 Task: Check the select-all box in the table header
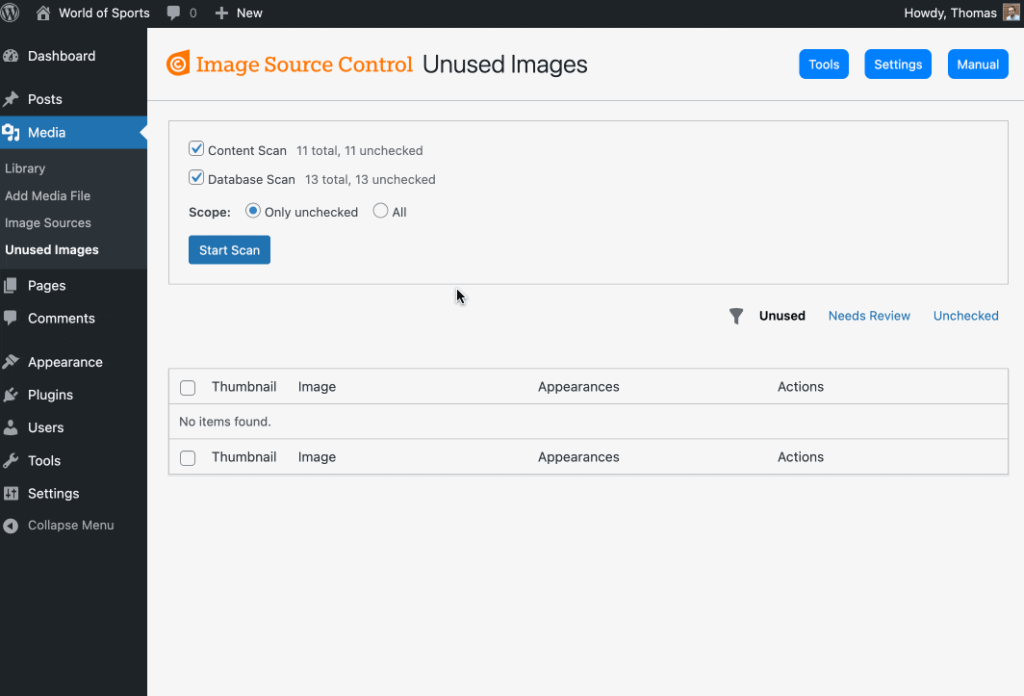[x=187, y=387]
